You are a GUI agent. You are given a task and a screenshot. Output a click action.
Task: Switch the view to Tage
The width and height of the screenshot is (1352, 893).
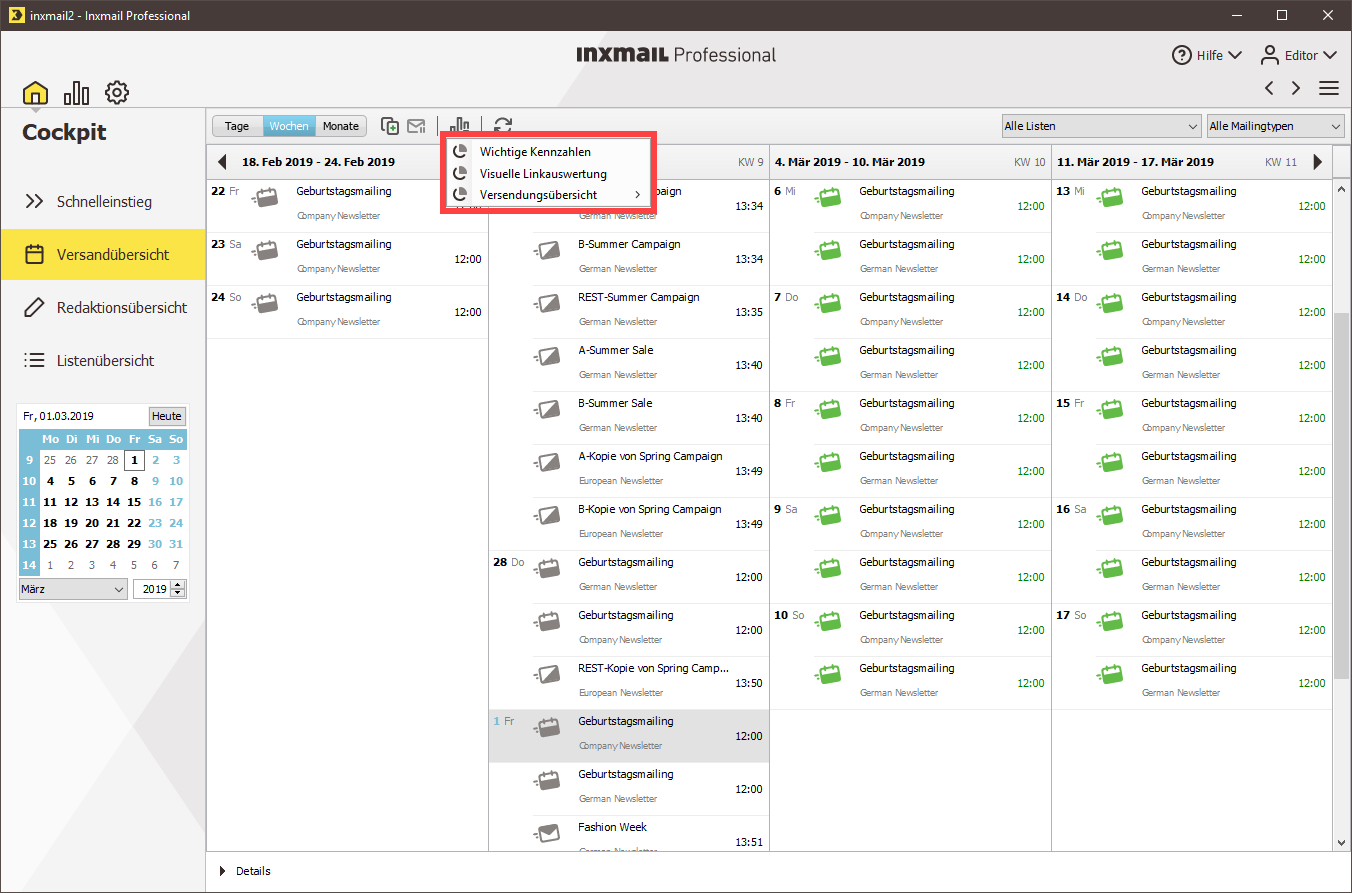coord(237,126)
